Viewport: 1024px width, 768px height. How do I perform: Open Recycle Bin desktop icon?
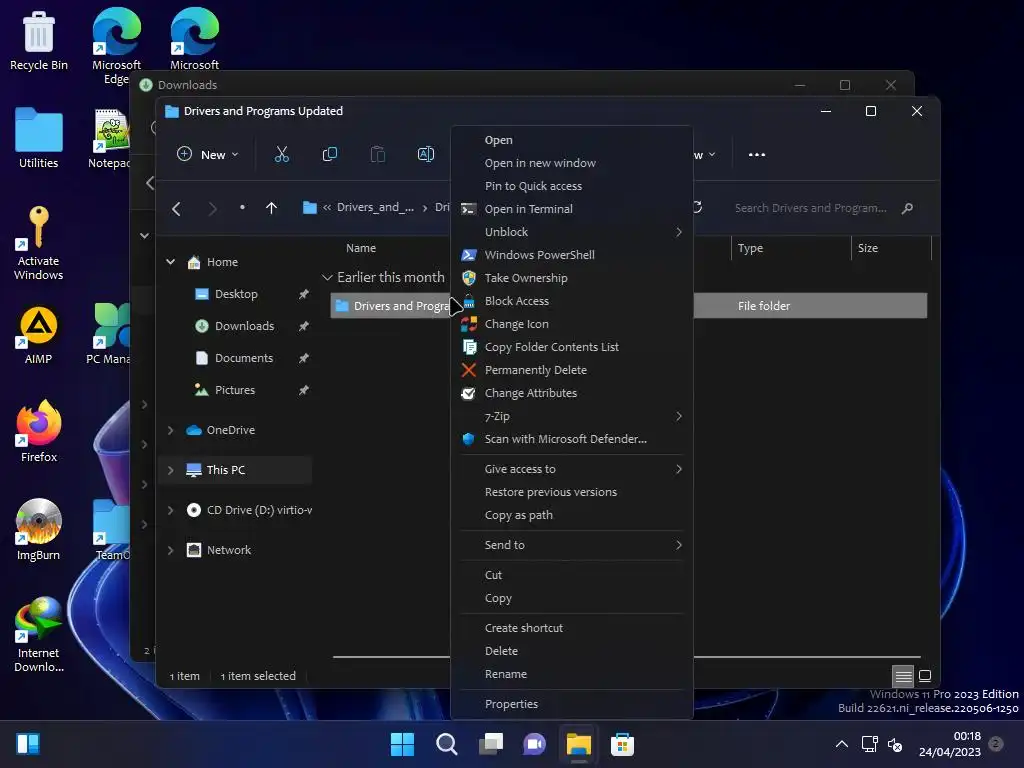coord(39,40)
